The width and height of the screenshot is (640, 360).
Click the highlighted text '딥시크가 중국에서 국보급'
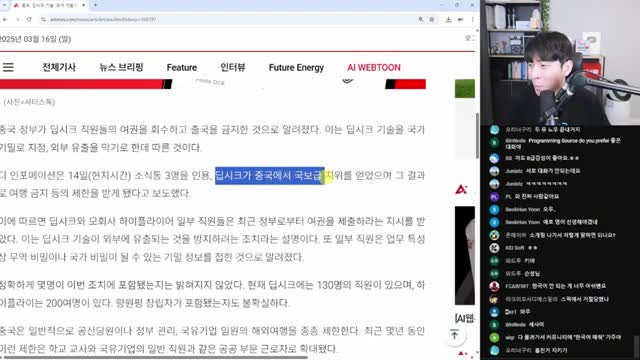(x=270, y=176)
